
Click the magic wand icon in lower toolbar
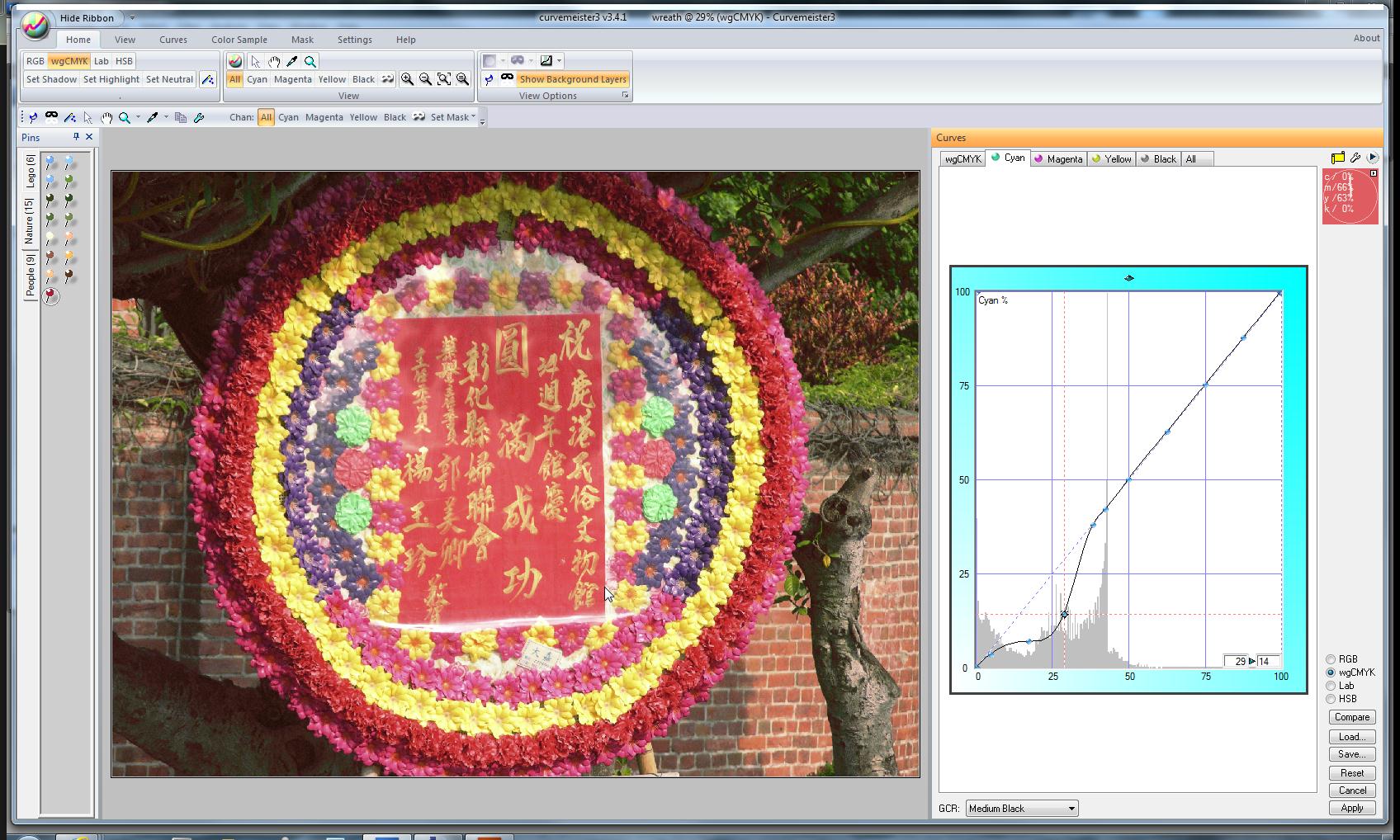tap(69, 117)
